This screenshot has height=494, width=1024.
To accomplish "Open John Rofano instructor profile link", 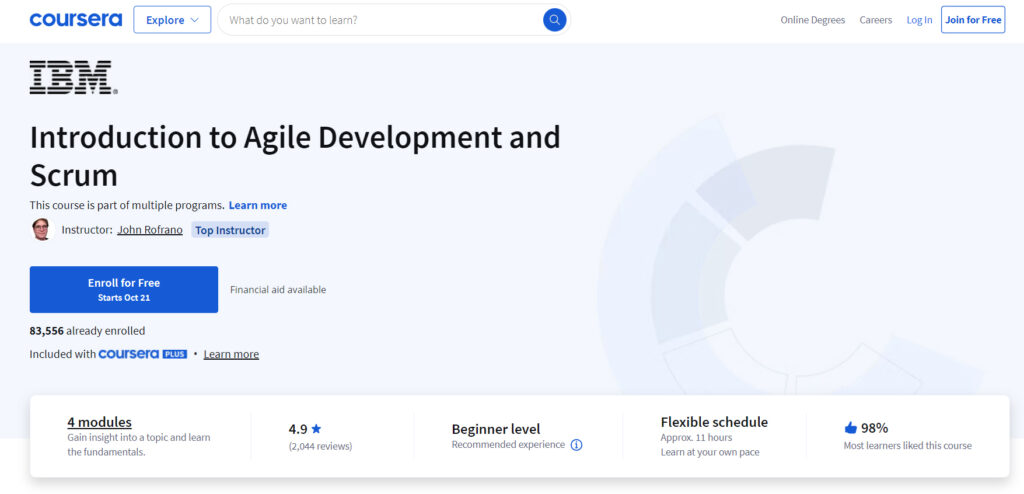I will (x=150, y=230).
